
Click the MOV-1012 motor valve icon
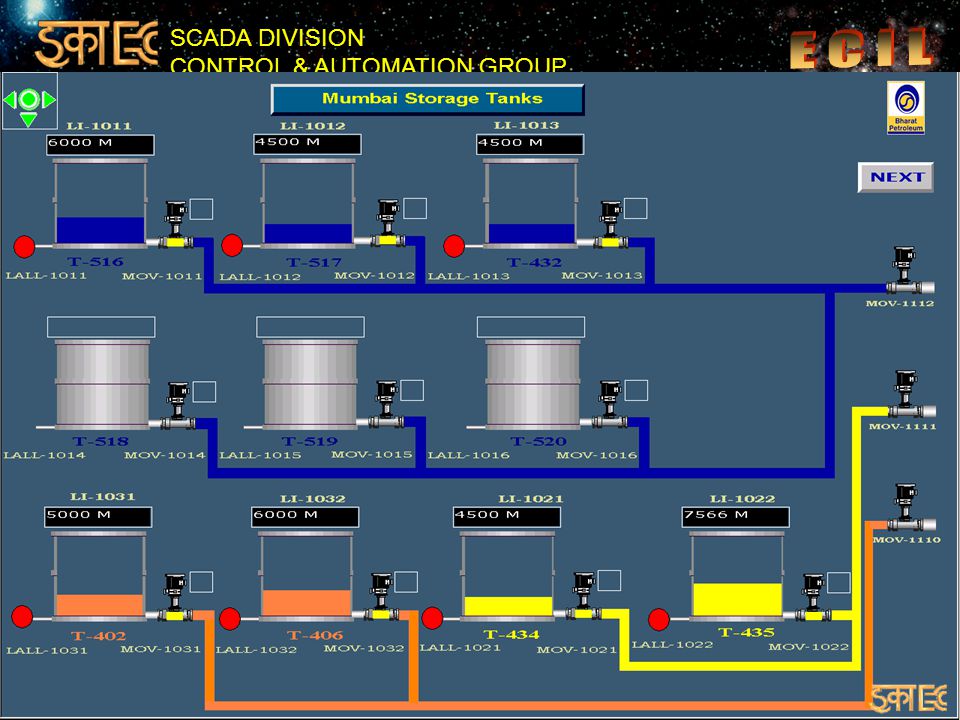(388, 223)
